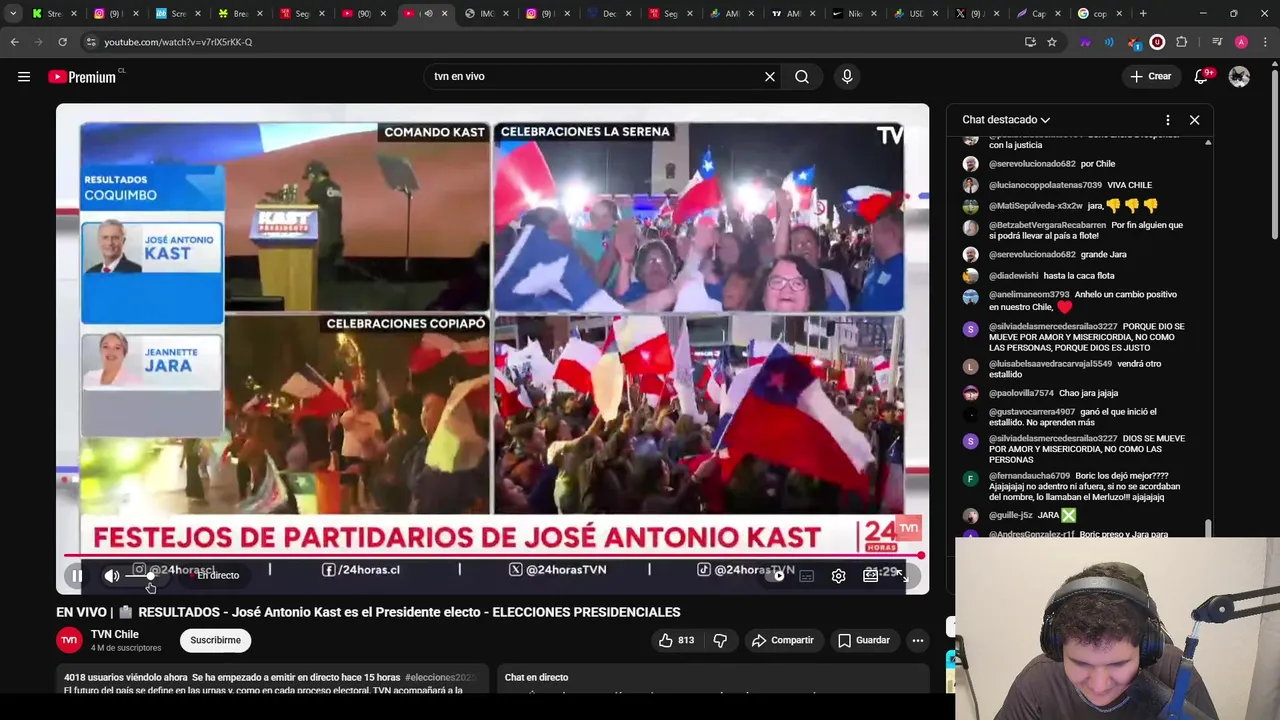Dislike the video
1280x720 pixels.
pos(720,640)
